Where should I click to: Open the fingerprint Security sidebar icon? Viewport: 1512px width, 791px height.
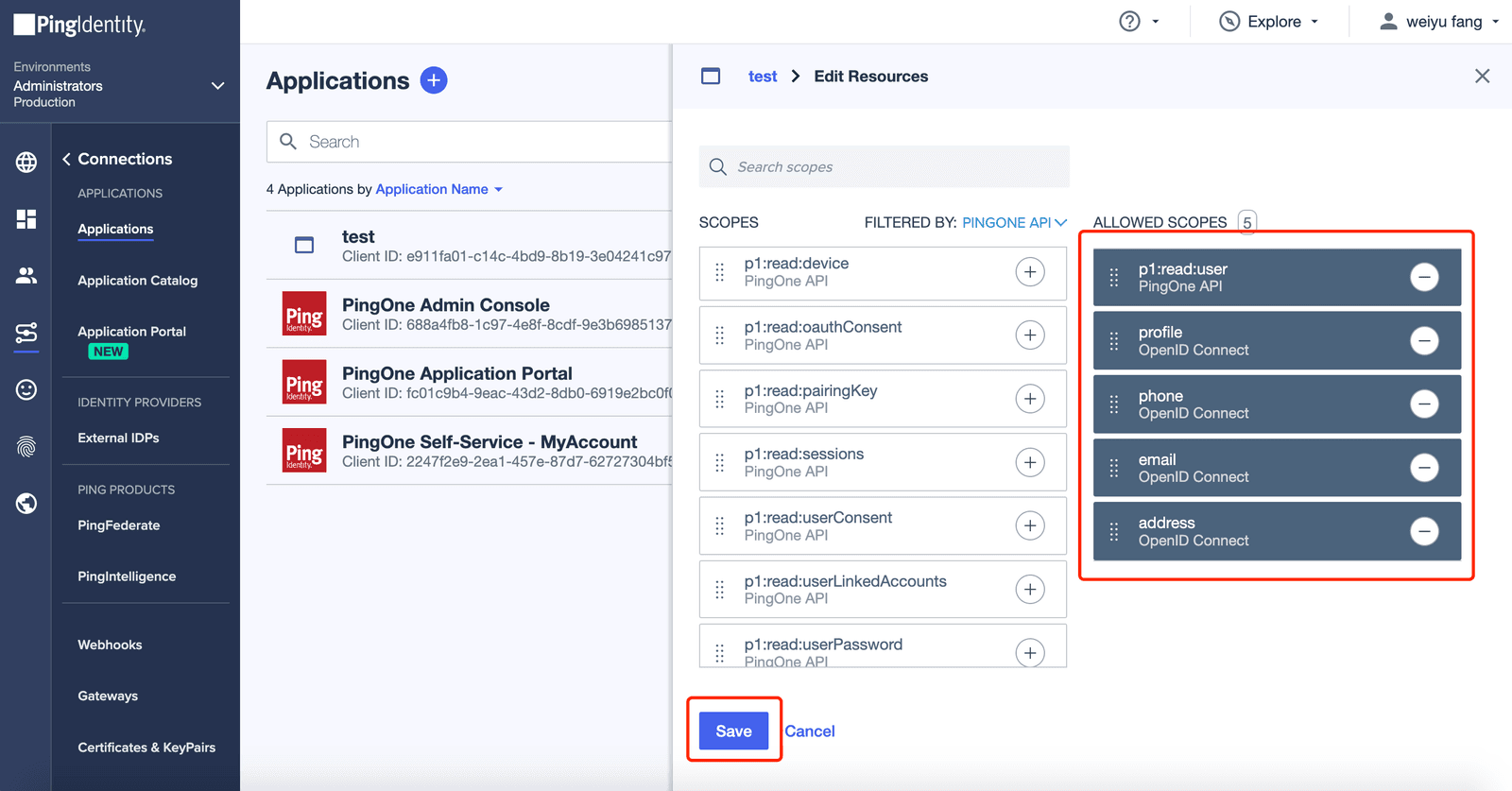pyautogui.click(x=26, y=446)
